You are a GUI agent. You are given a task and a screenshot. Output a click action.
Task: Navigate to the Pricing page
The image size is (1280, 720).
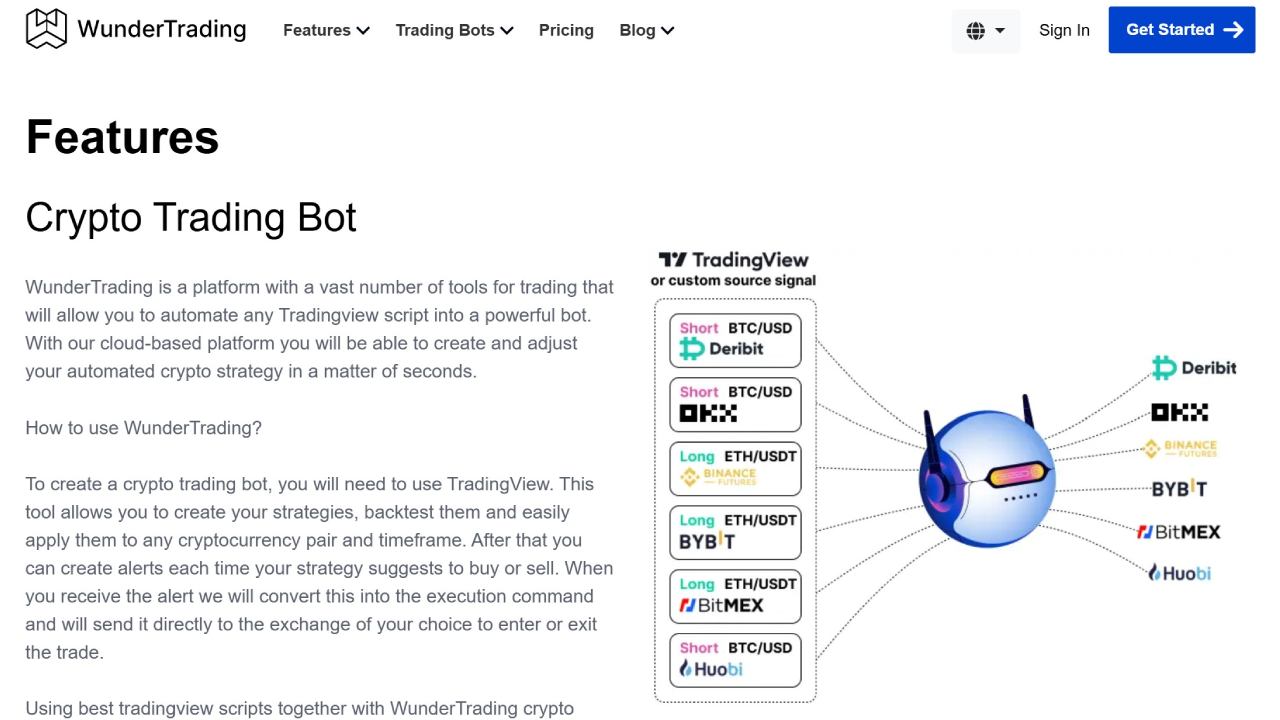(566, 30)
